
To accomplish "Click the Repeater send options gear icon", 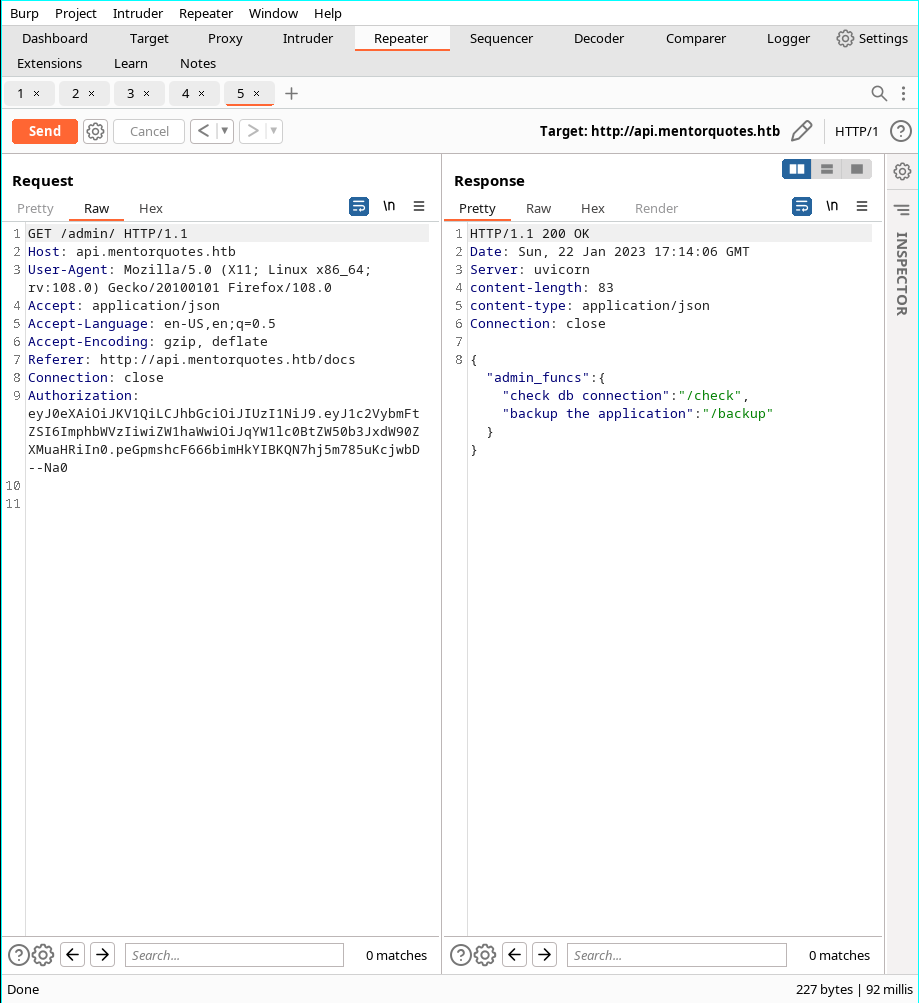I will click(95, 131).
